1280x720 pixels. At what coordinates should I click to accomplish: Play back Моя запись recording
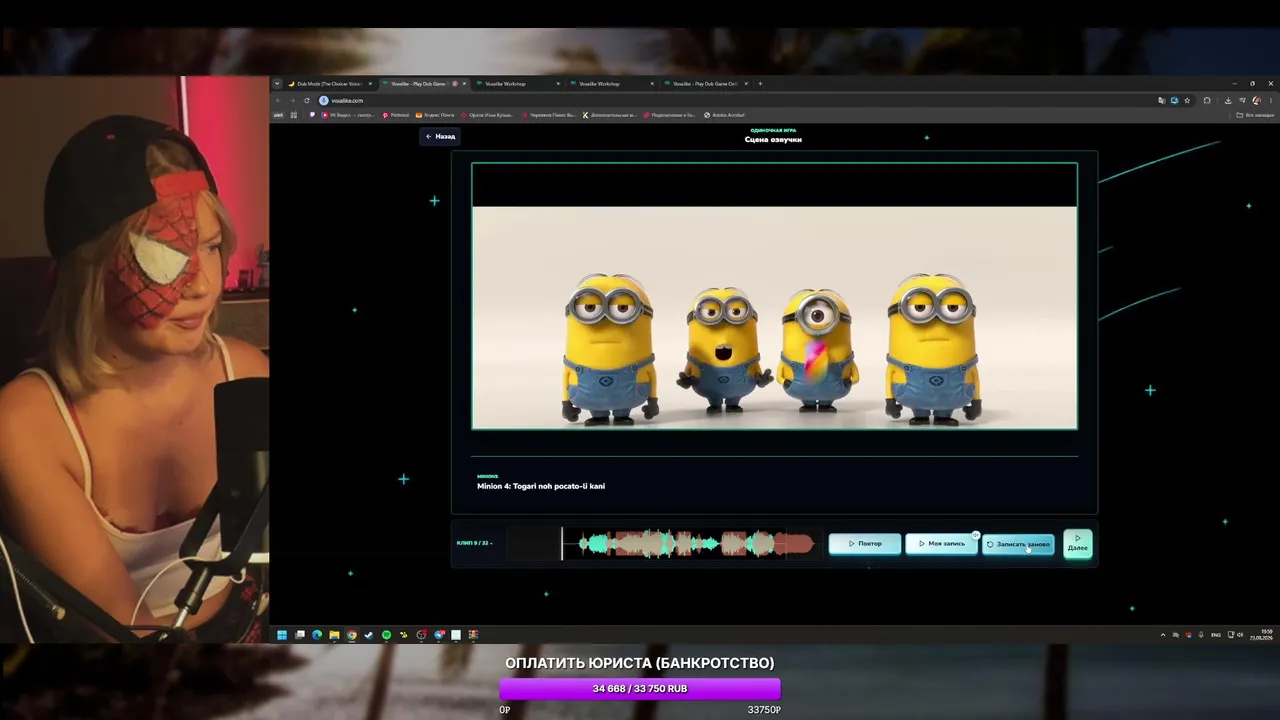(x=941, y=544)
